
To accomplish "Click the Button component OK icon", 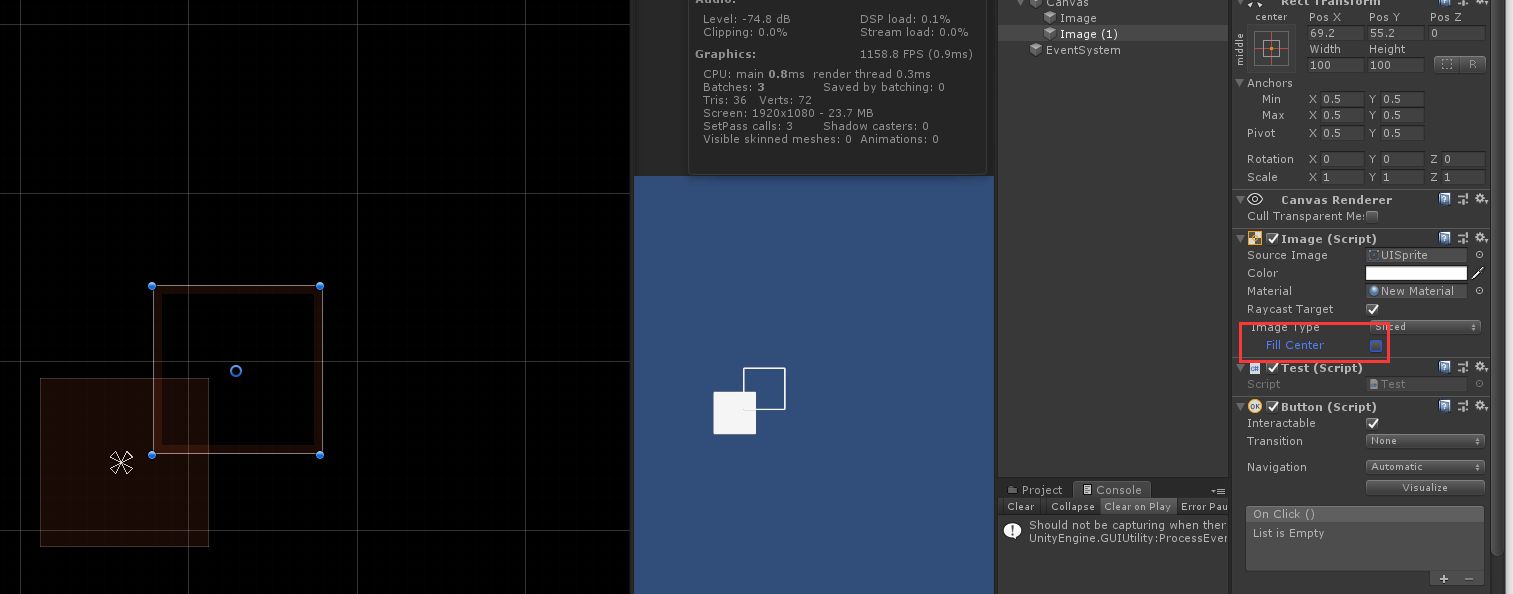I will (x=1254, y=406).
